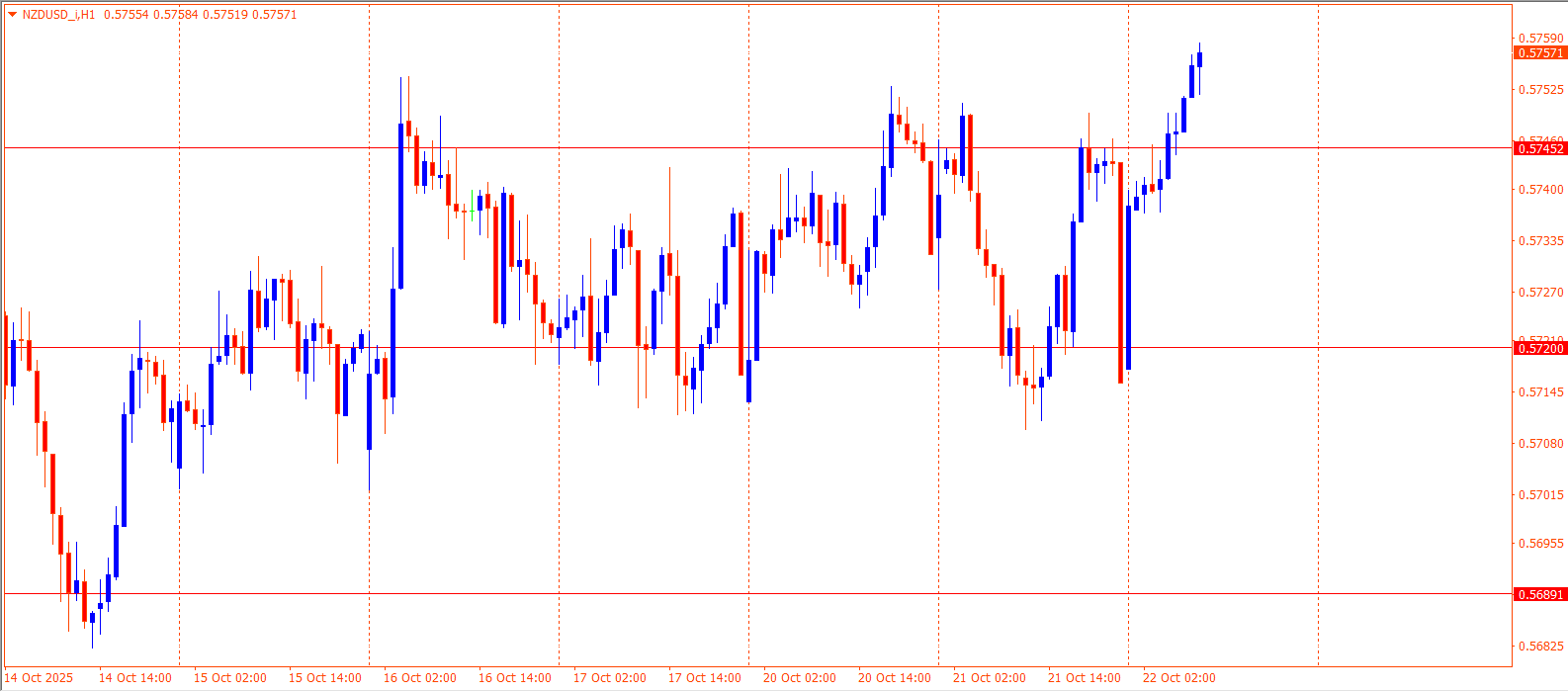Select the 0.56891 red price tag

pyautogui.click(x=1540, y=594)
